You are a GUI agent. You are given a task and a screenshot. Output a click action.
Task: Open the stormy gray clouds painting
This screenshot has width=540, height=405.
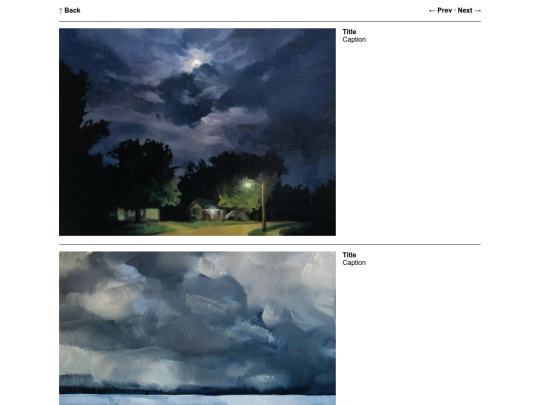coord(197,328)
